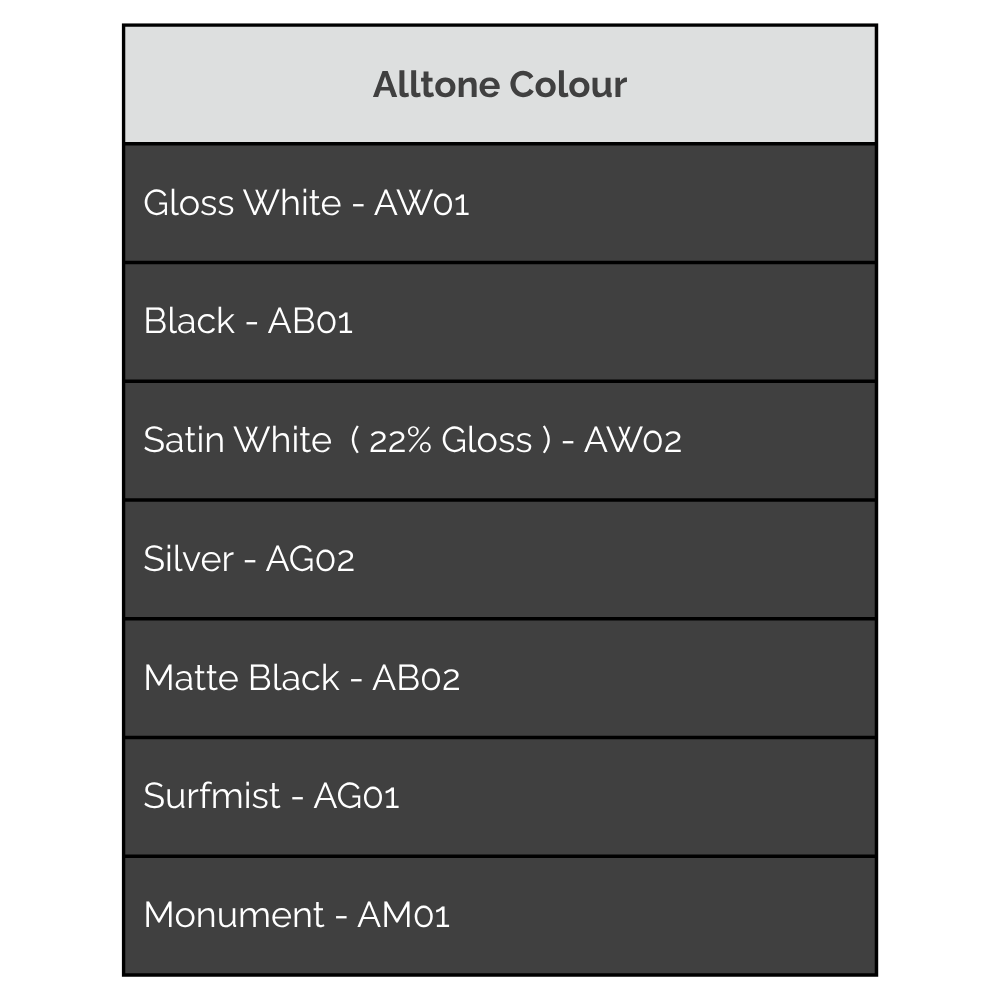Click the Alltone Colour header cell
The image size is (1000, 1000).
click(499, 85)
